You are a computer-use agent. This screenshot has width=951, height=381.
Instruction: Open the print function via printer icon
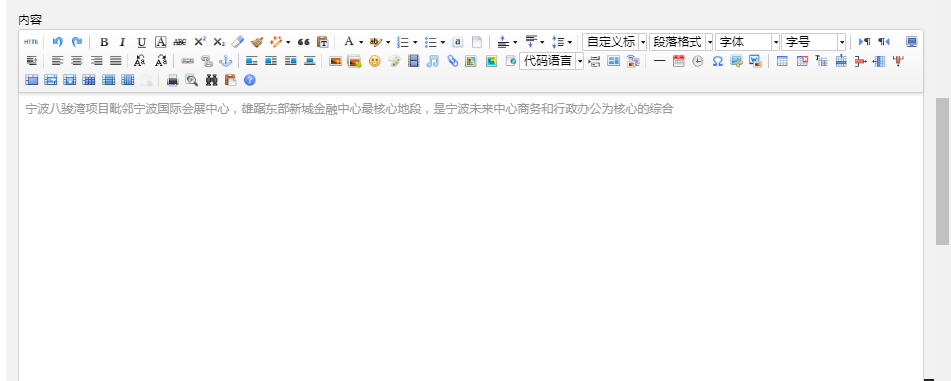pos(173,79)
